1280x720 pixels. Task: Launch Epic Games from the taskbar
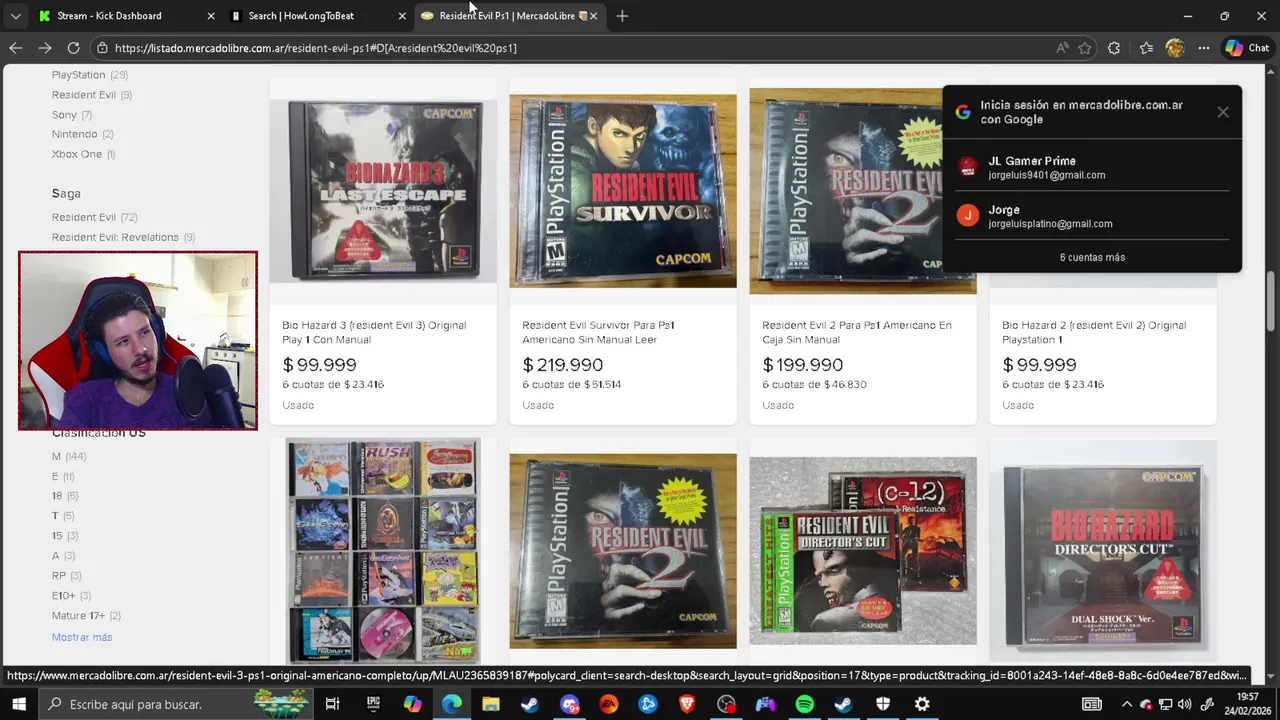tap(373, 704)
